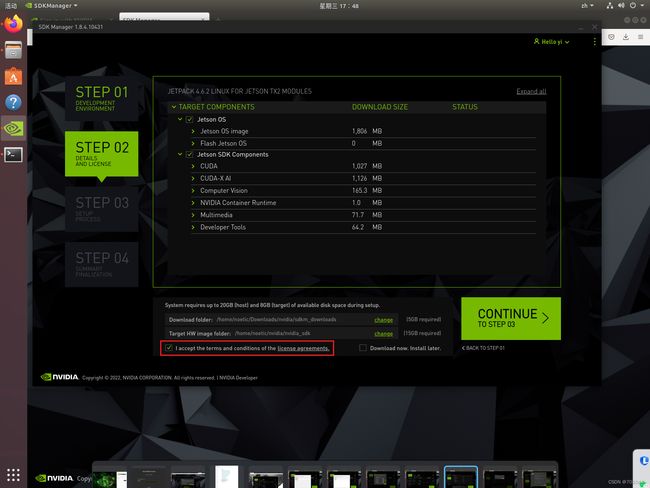This screenshot has width=650, height=488.
Task: Toggle the Jetson OS checkbox
Action: coord(189,119)
